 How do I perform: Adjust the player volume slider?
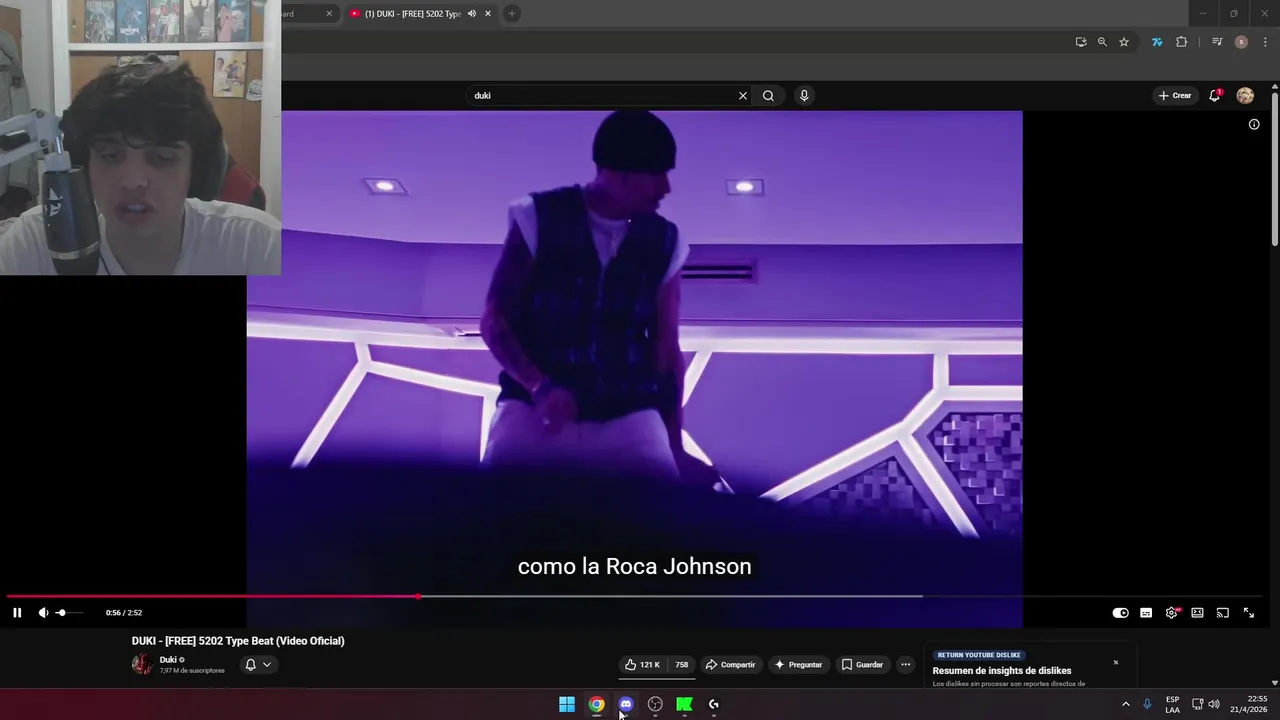68,613
